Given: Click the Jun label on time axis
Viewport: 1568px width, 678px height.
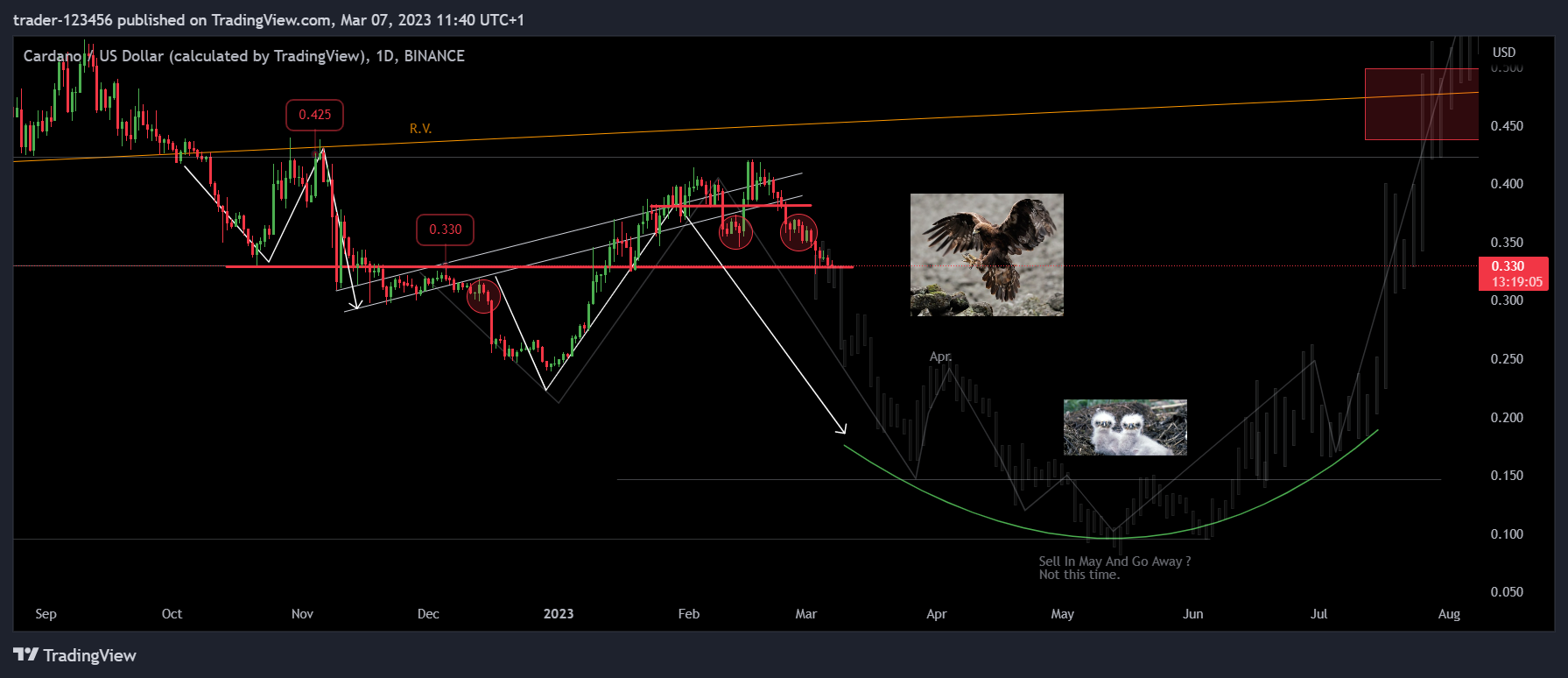Looking at the screenshot, I should pyautogui.click(x=1192, y=614).
